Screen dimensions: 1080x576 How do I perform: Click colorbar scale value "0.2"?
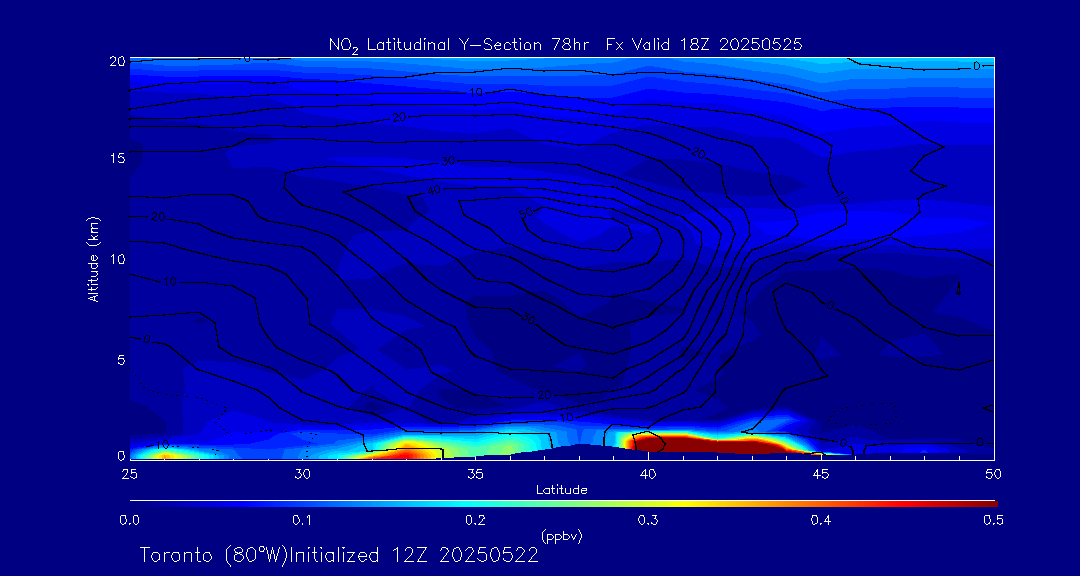coord(475,520)
